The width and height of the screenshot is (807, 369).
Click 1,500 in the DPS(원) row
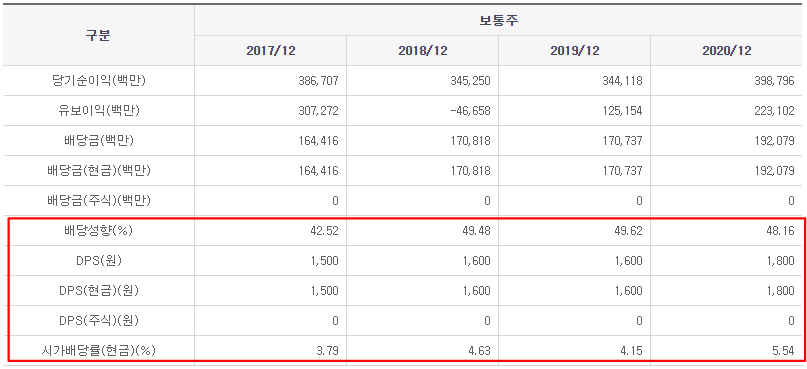[325, 260]
